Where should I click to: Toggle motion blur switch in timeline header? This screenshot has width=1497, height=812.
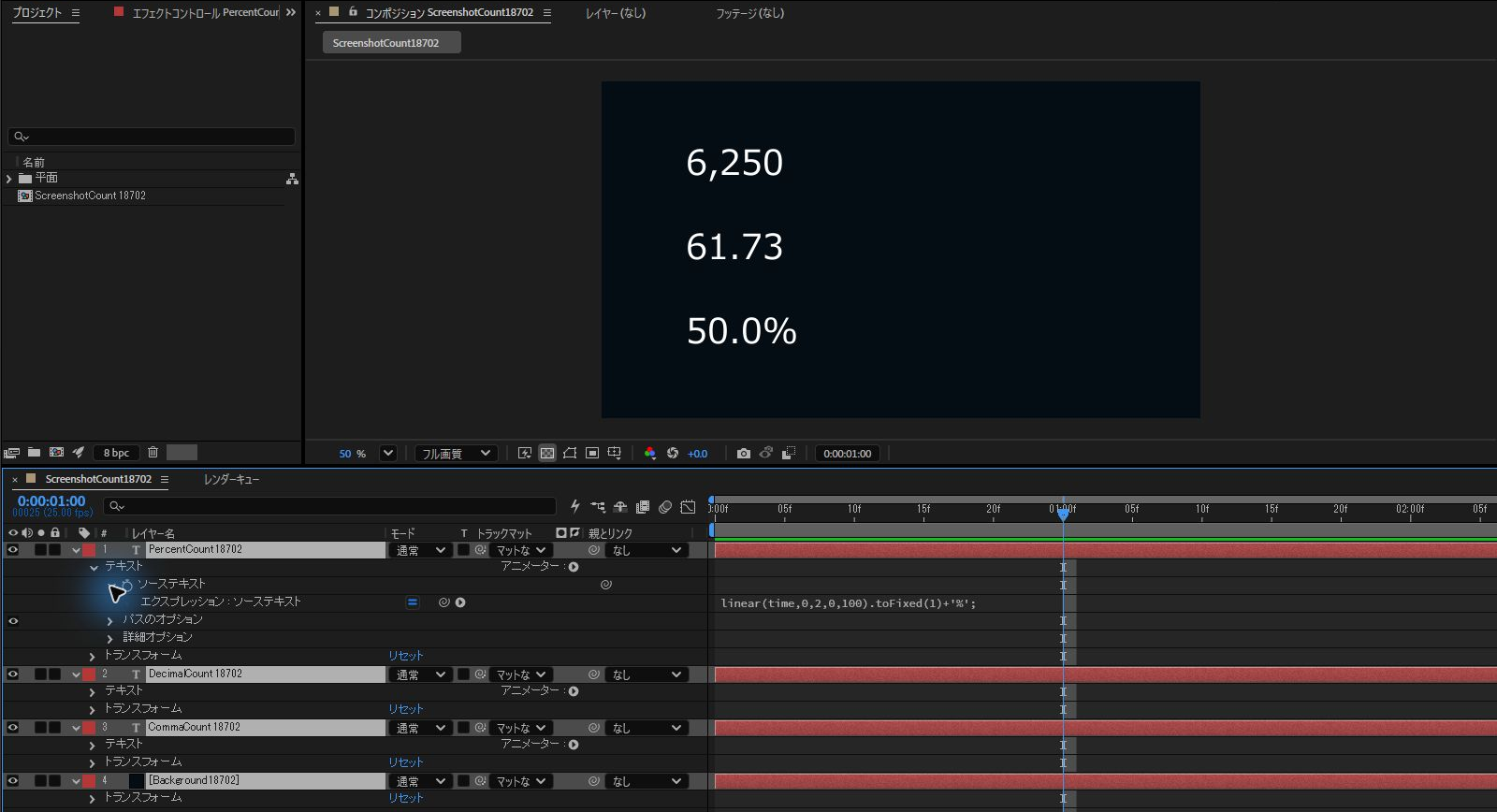[665, 507]
